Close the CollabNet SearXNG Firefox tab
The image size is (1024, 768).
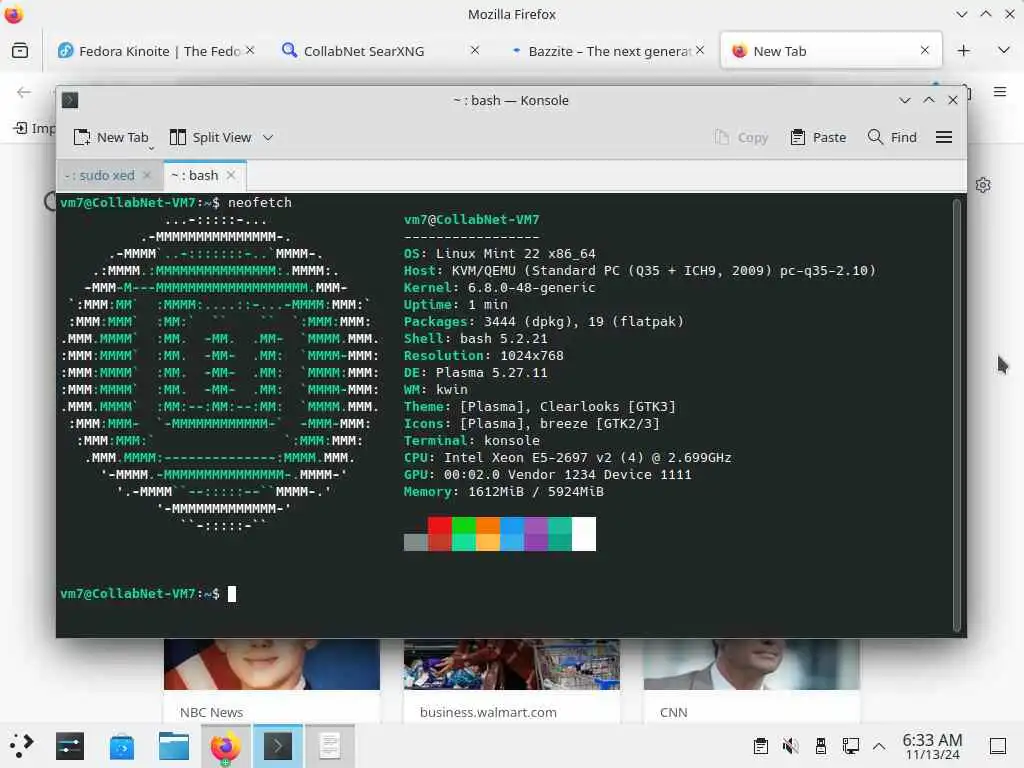pos(475,50)
